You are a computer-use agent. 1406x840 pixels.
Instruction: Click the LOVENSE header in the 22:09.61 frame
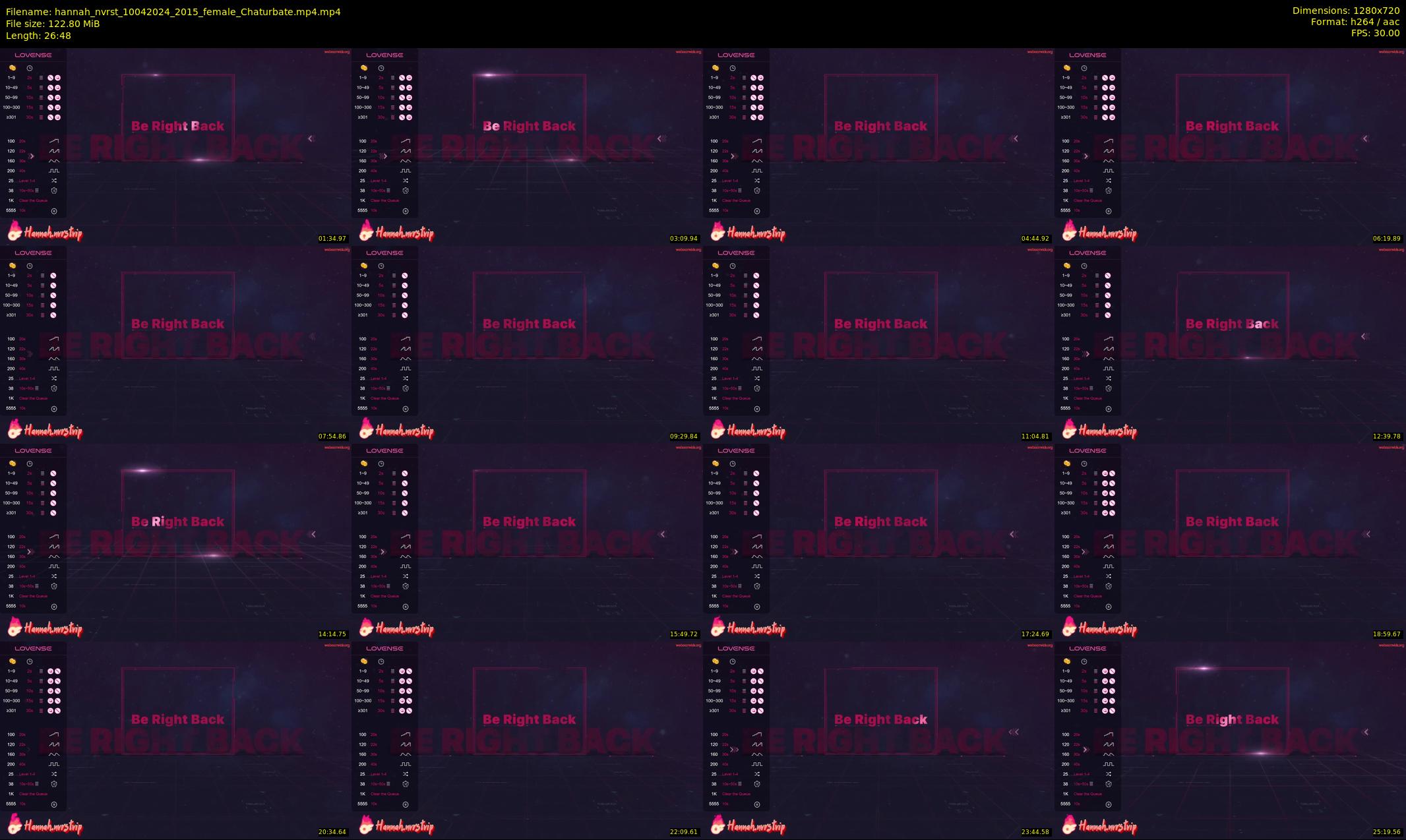pos(384,648)
